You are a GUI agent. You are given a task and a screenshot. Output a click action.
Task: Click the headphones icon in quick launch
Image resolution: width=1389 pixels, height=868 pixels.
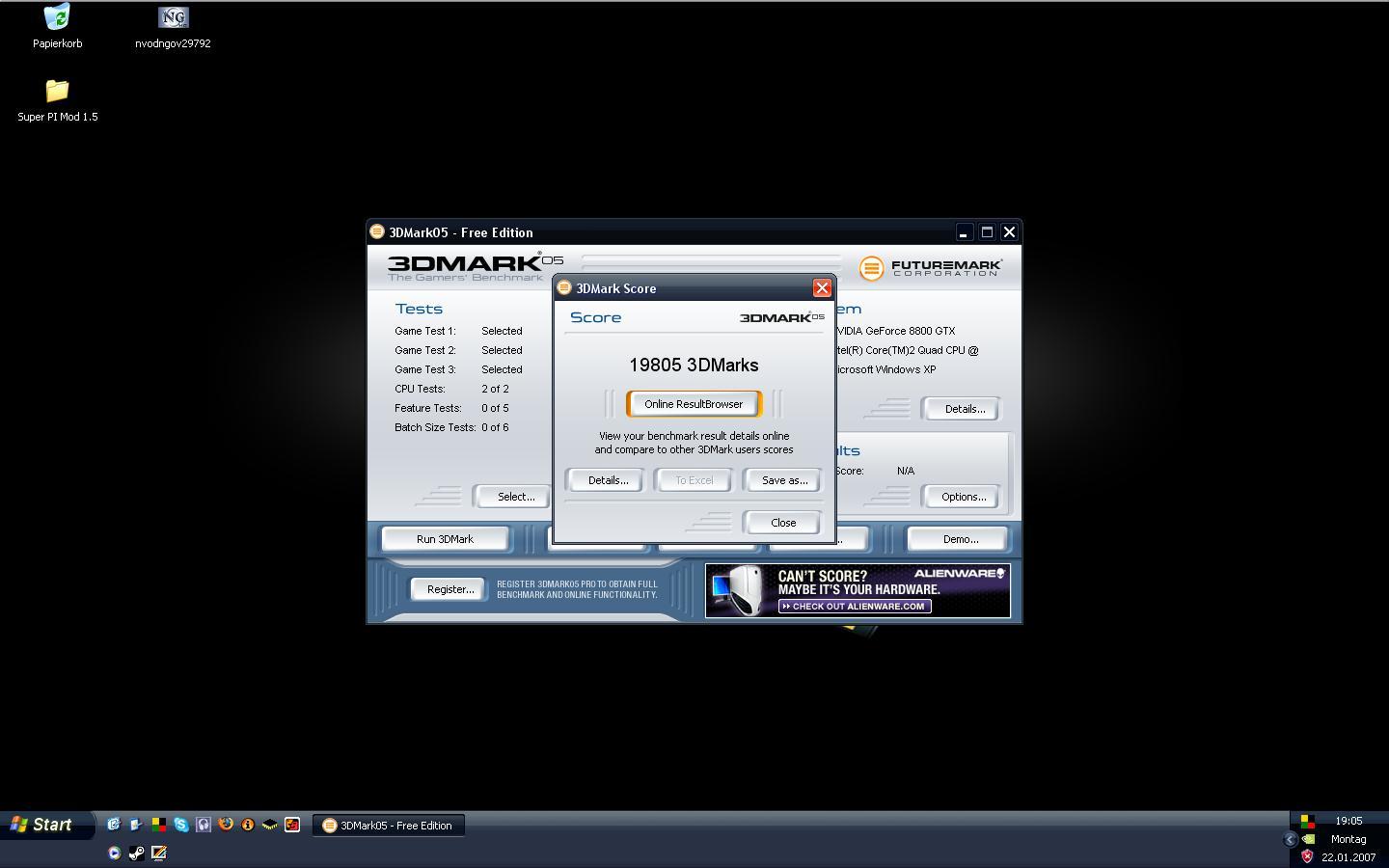coord(203,825)
